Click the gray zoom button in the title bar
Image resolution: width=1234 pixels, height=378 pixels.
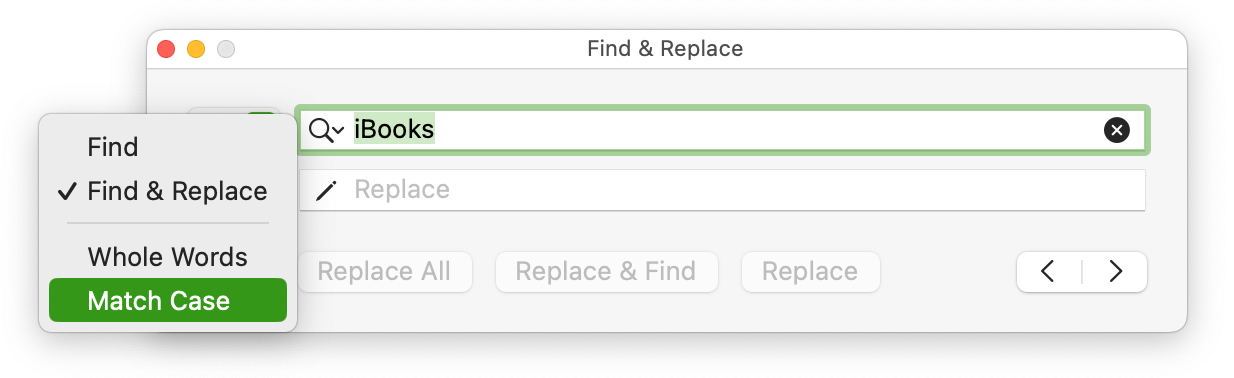(226, 48)
